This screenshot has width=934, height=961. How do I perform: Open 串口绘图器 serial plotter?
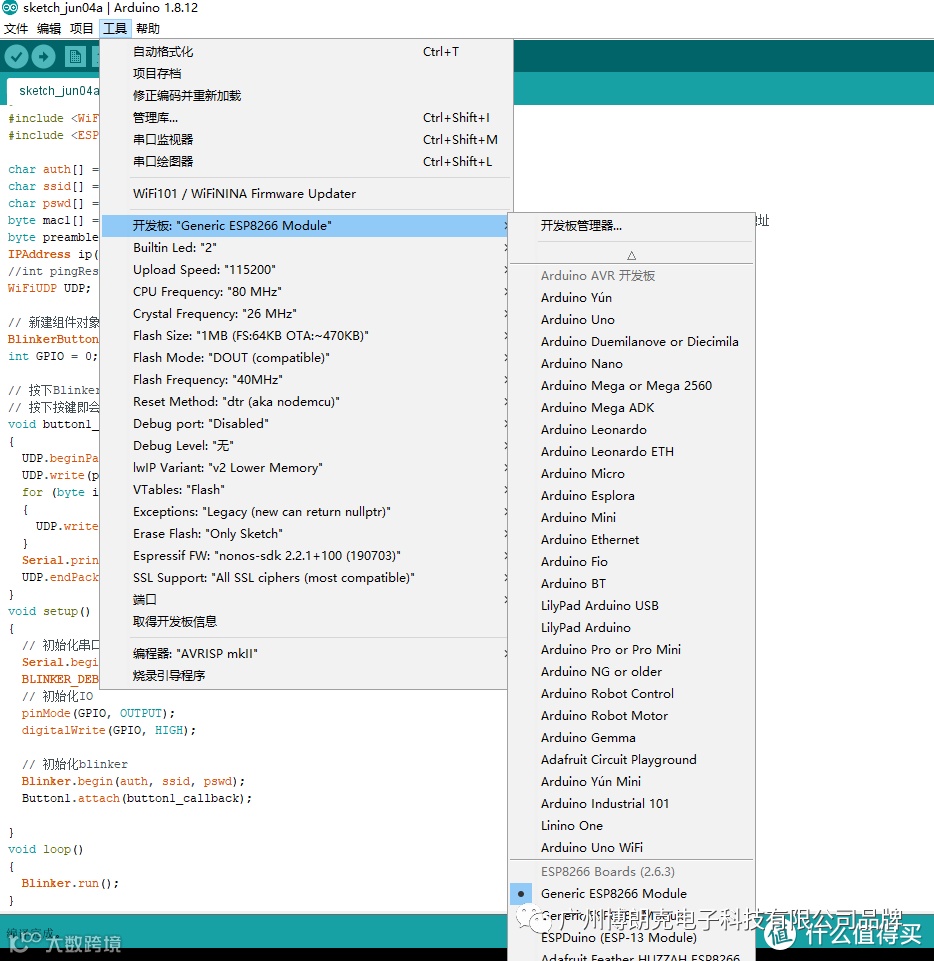305,162
